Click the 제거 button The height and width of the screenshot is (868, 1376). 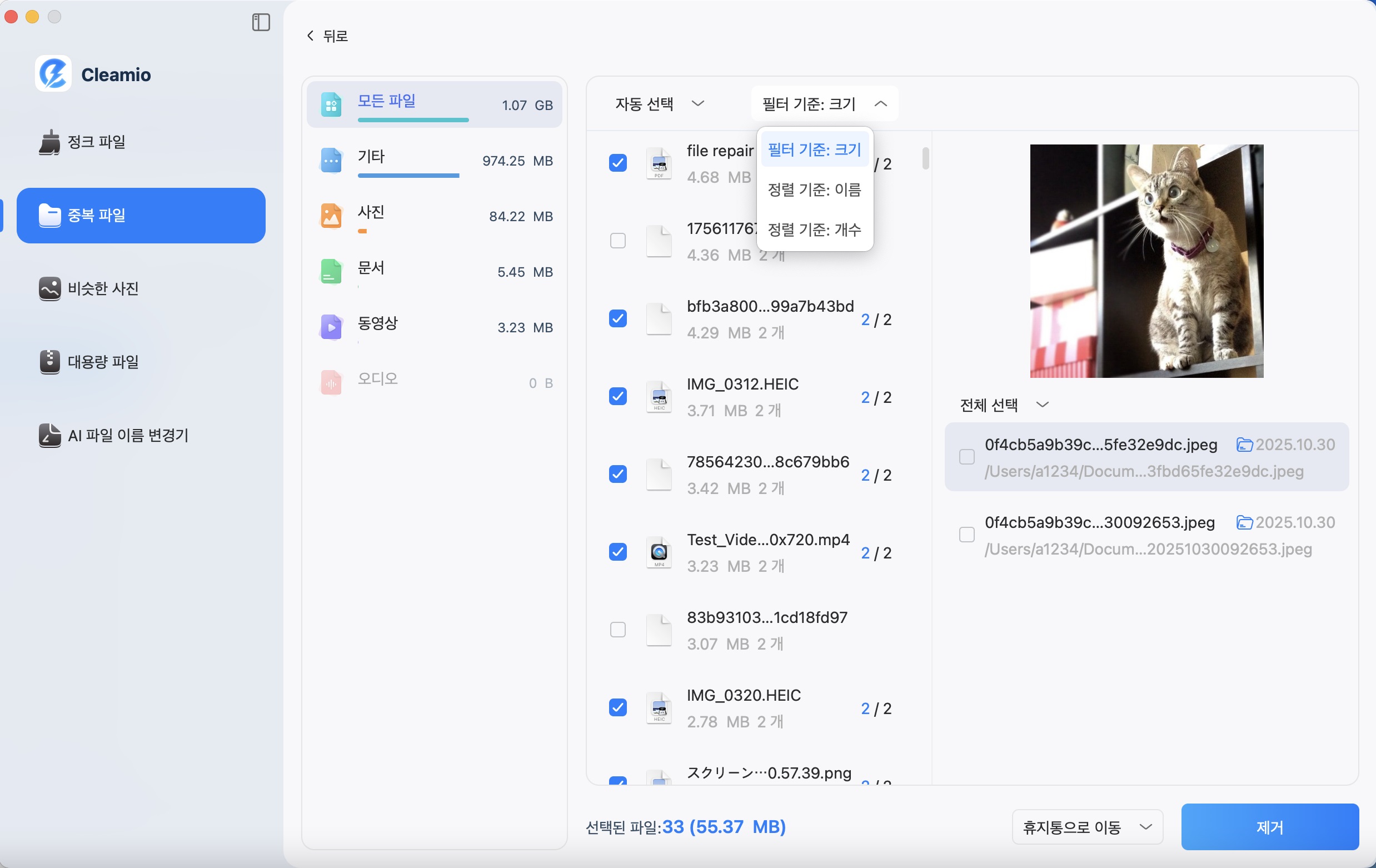[1270, 827]
